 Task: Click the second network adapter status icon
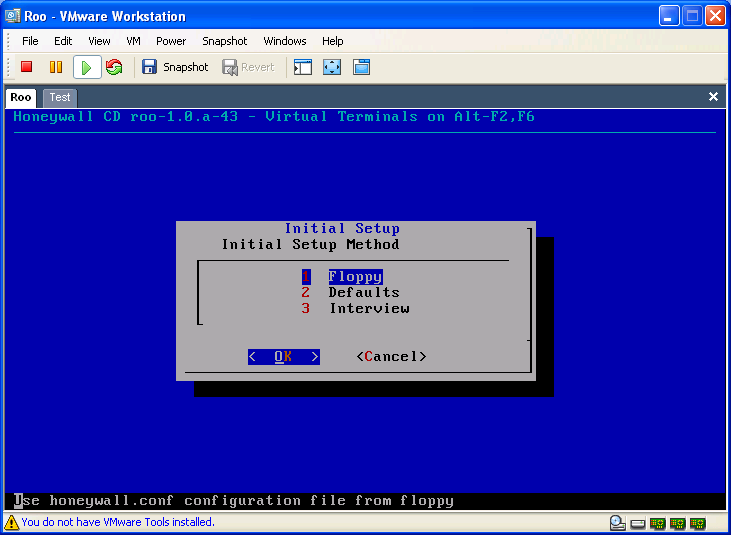point(678,523)
